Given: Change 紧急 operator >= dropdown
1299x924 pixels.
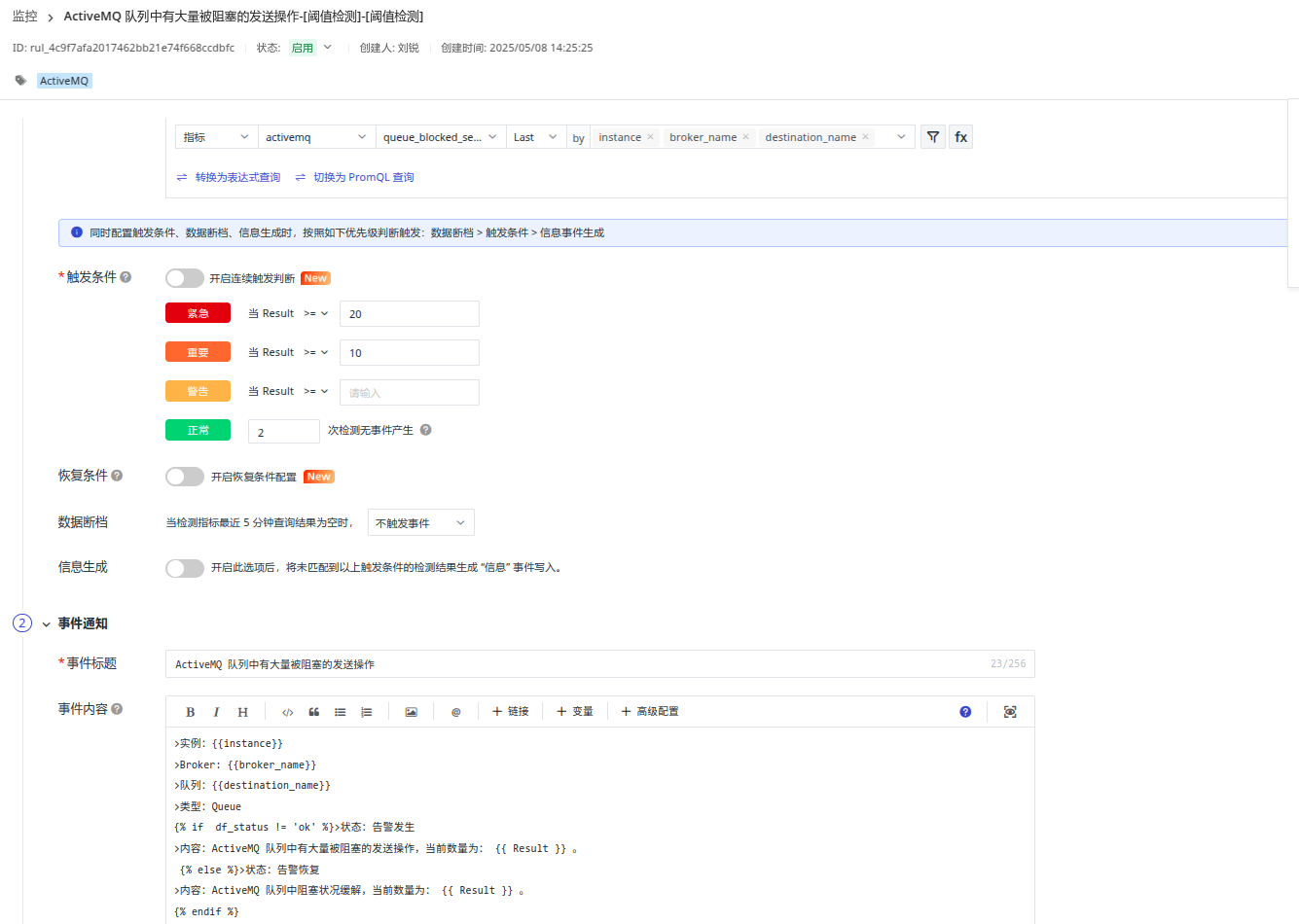Looking at the screenshot, I should pos(315,313).
